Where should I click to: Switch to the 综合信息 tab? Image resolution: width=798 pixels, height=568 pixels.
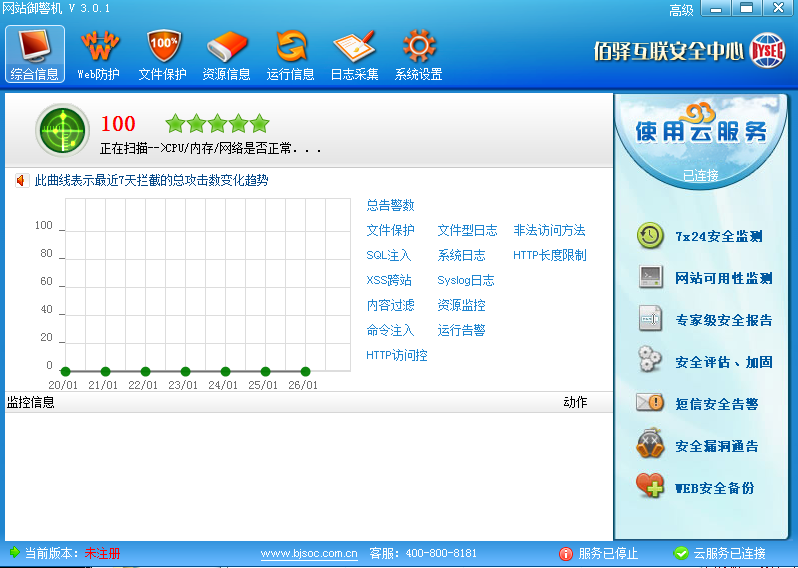tap(35, 54)
